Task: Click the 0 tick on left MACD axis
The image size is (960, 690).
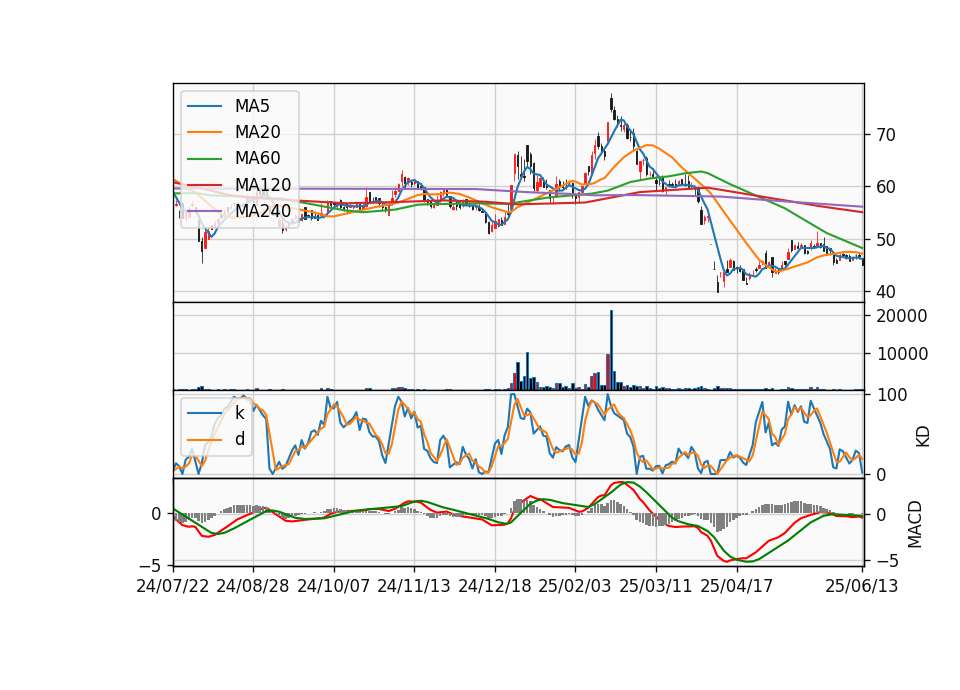Action: click(x=157, y=514)
